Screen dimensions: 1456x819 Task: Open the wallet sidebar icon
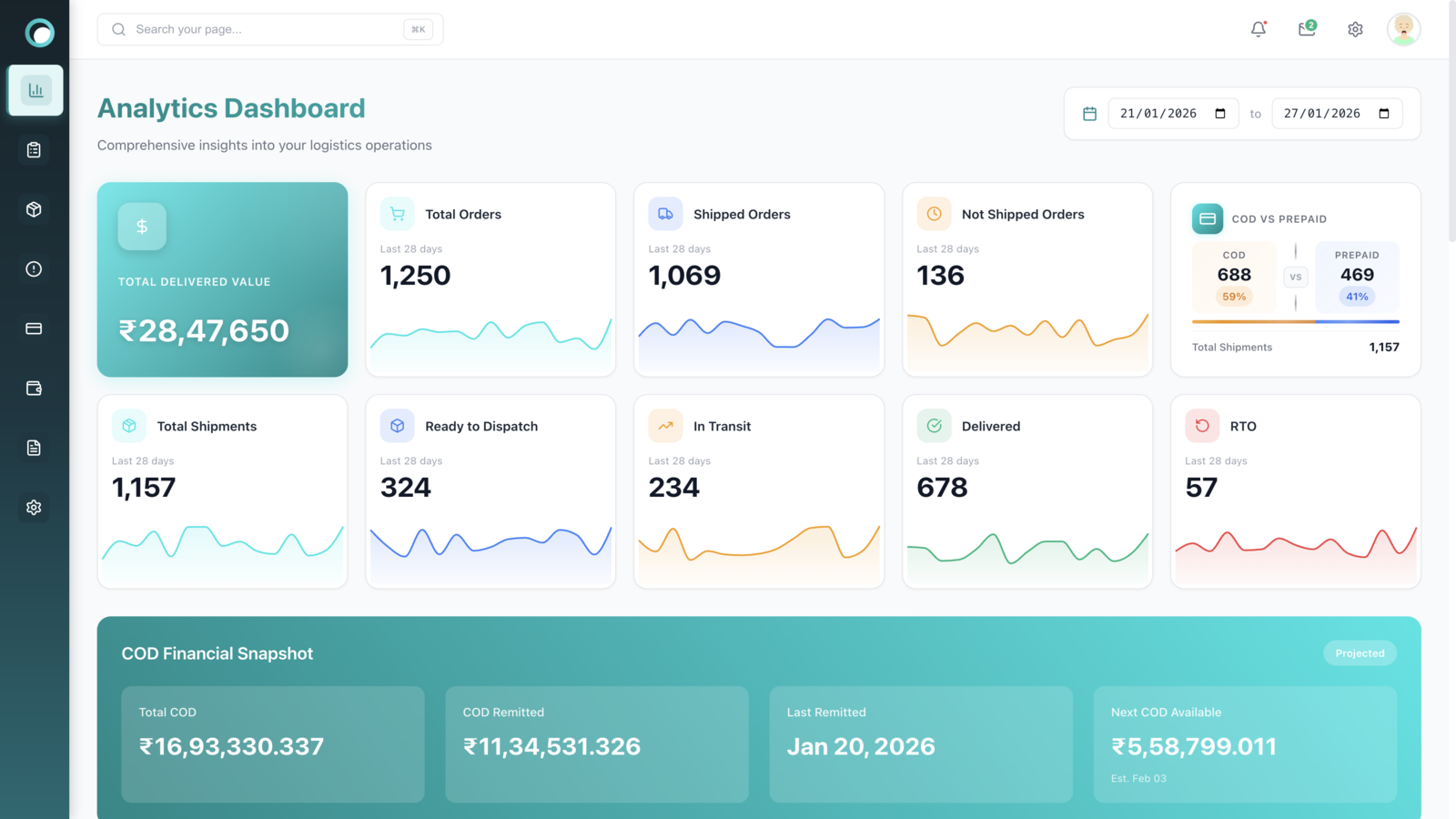(x=34, y=389)
